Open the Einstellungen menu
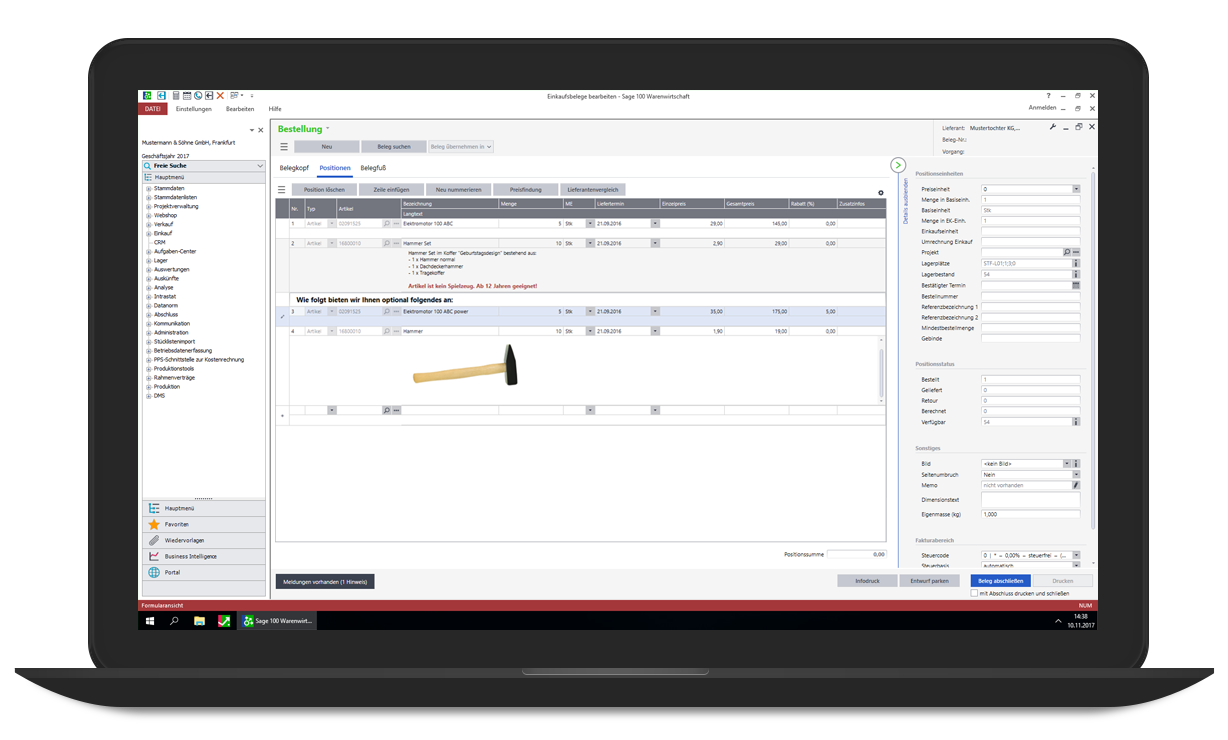1228x740 pixels. point(194,109)
